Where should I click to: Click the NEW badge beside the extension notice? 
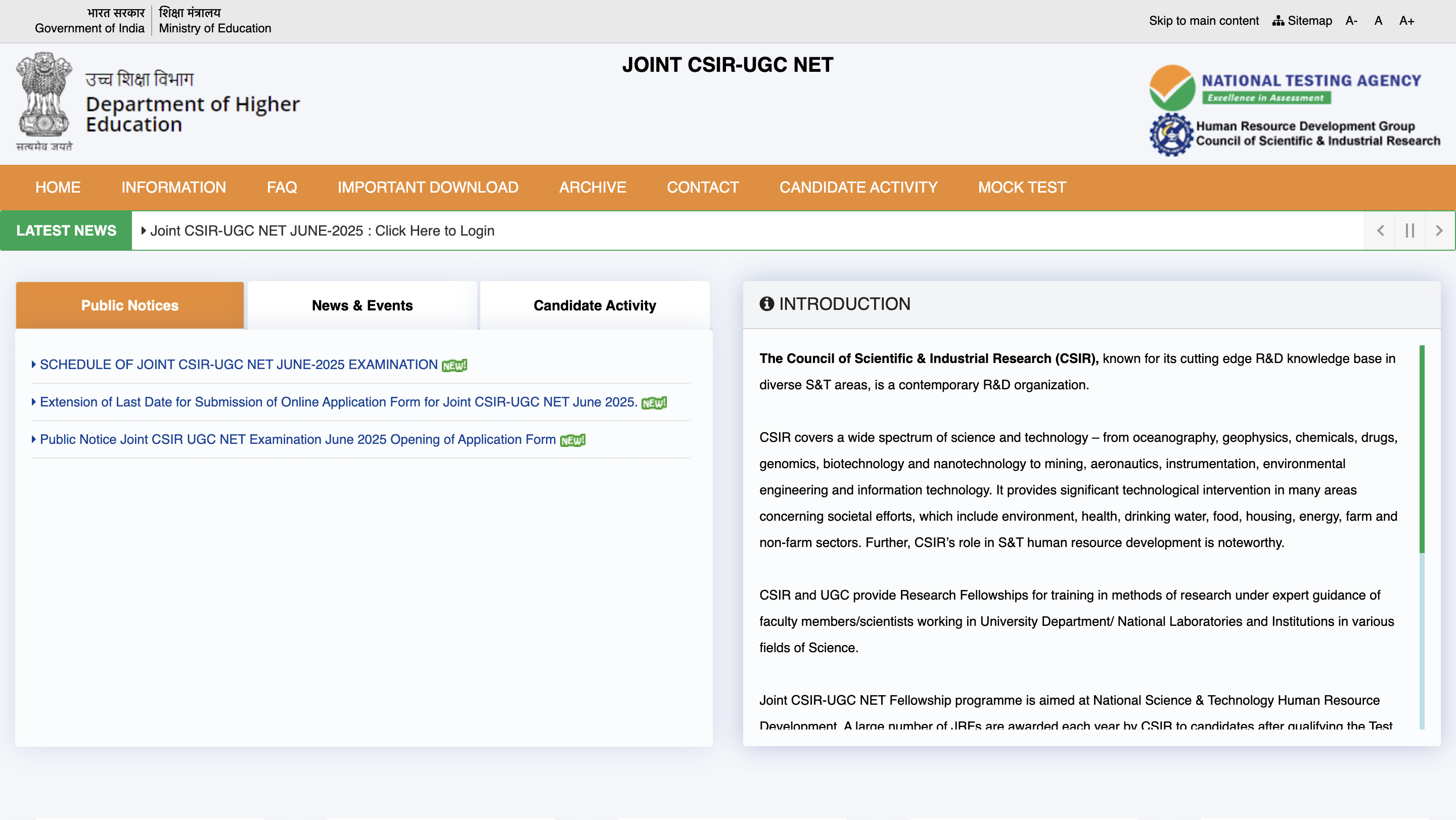[655, 403]
